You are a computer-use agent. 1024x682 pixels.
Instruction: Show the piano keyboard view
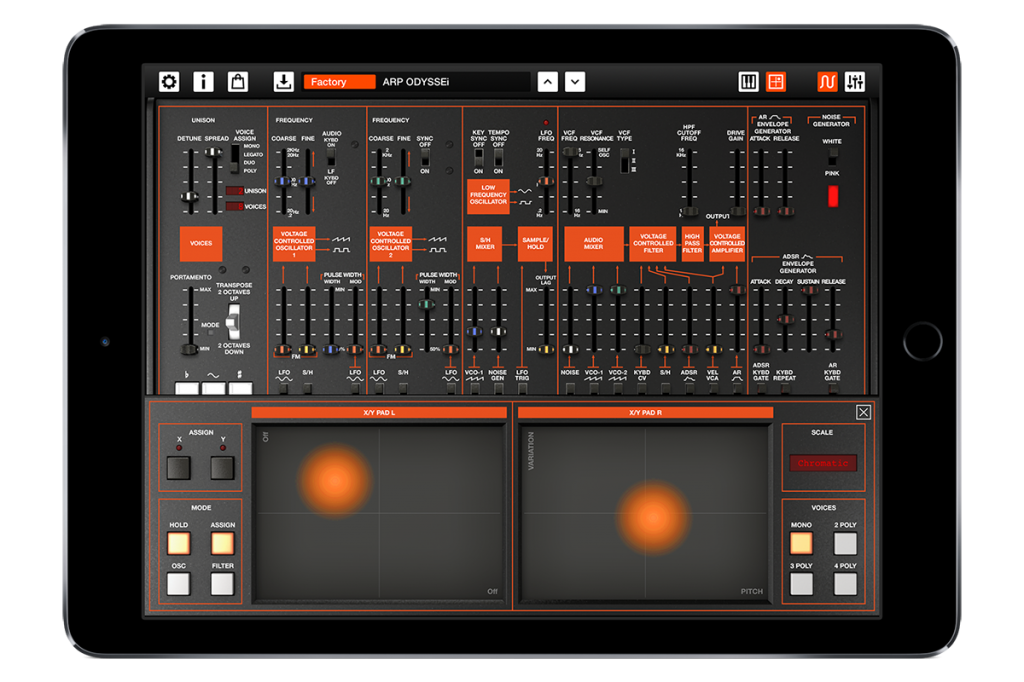click(748, 82)
